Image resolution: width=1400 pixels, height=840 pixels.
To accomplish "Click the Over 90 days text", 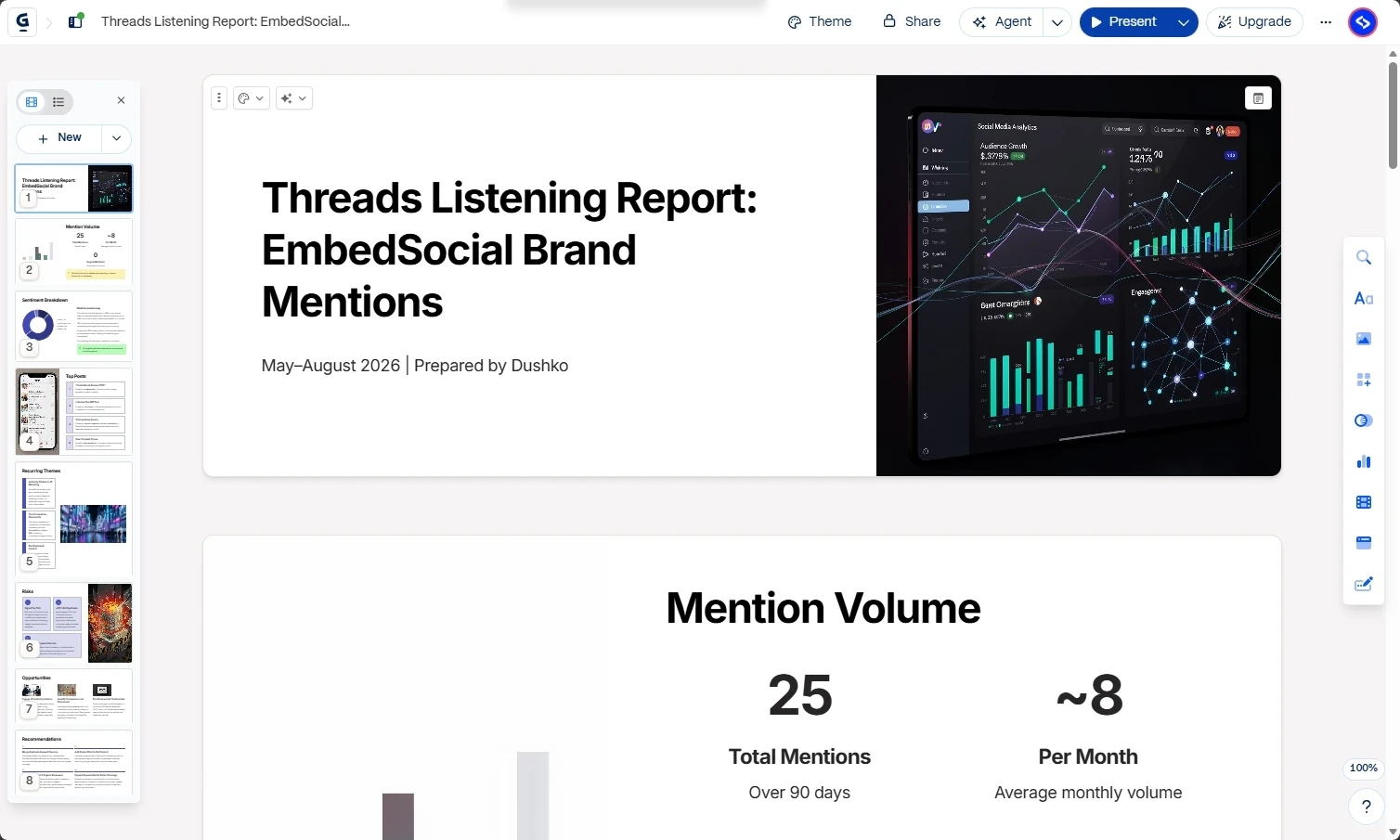I will (799, 793).
